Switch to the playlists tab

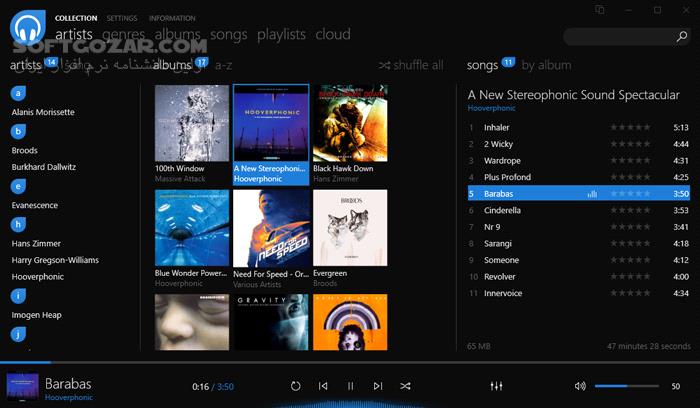point(281,34)
